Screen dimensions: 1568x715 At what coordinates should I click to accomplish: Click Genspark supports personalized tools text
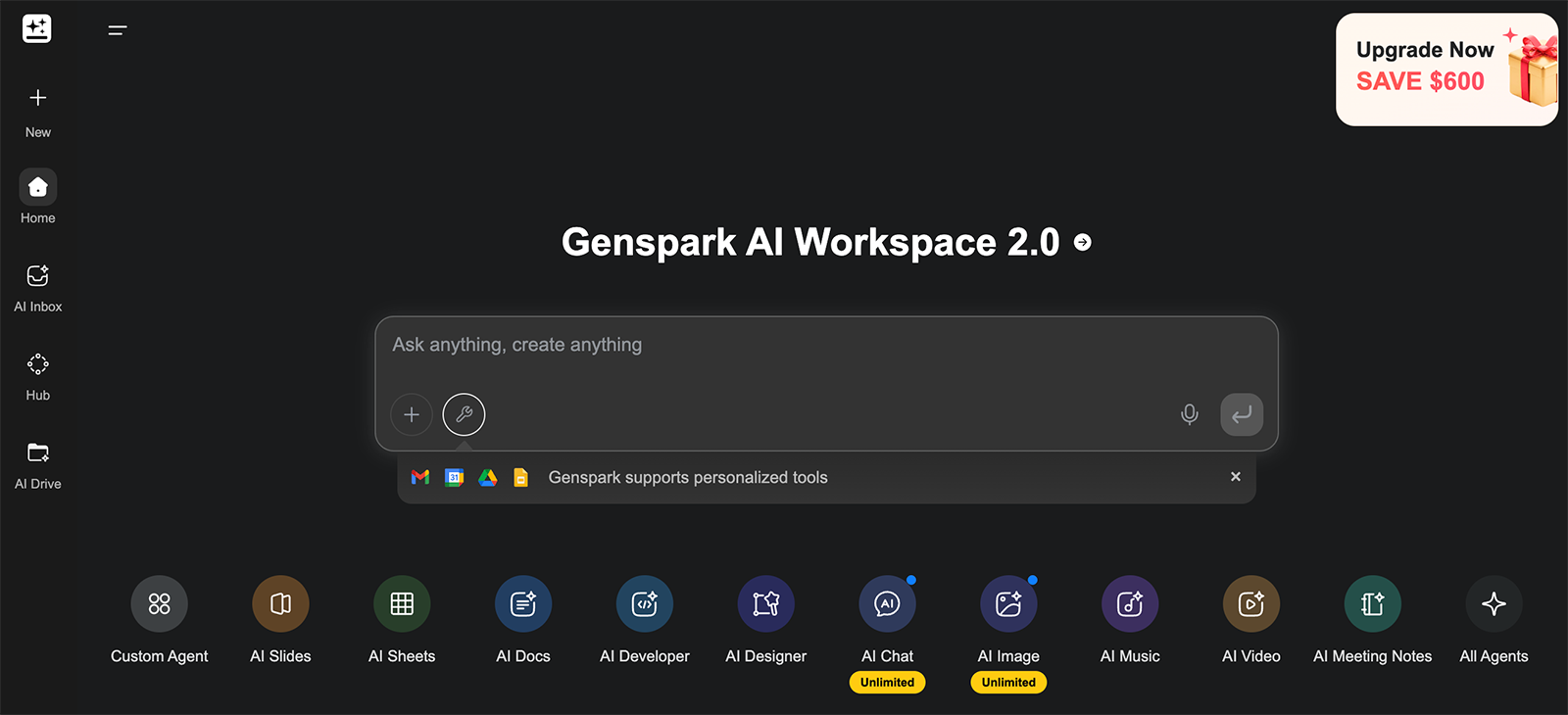(688, 478)
